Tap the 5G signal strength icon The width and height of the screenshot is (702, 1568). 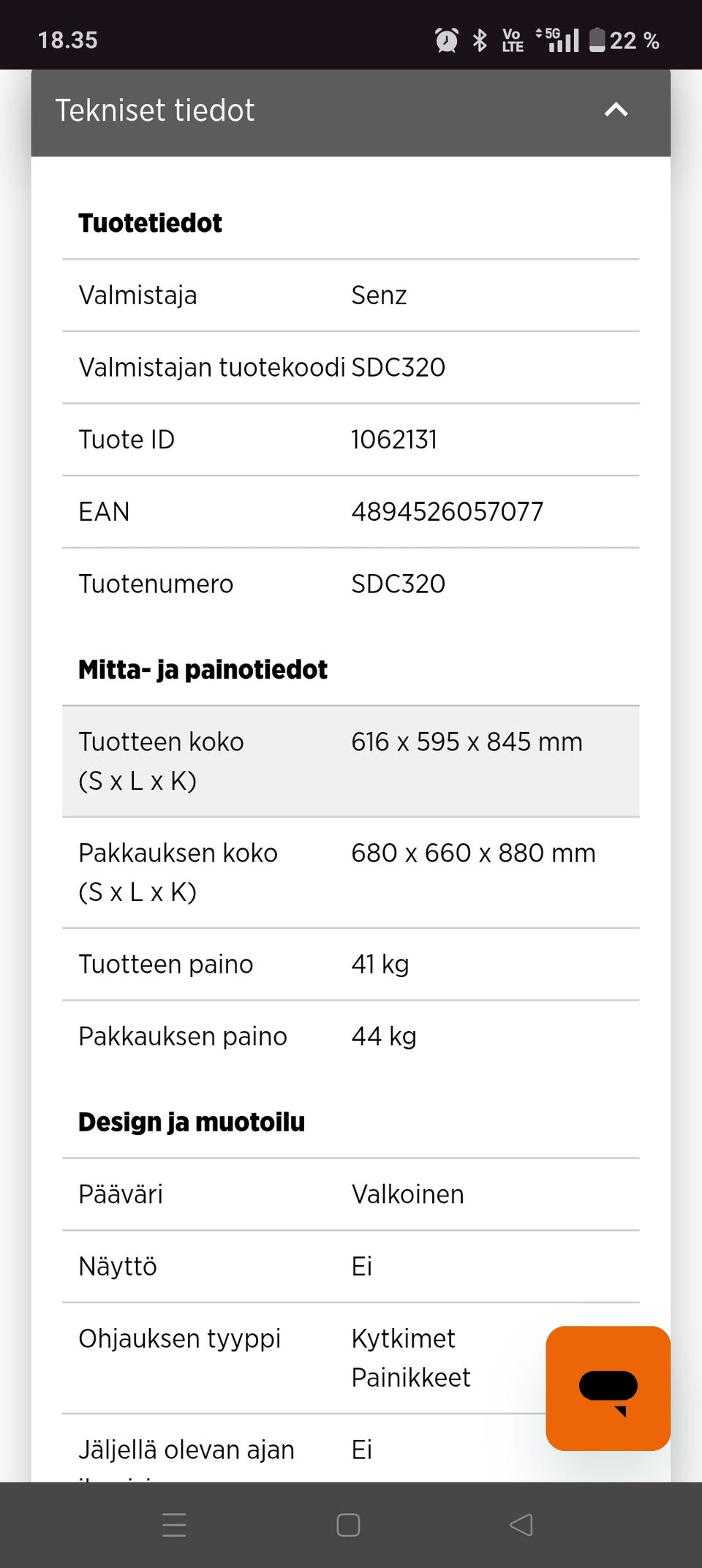tap(559, 40)
